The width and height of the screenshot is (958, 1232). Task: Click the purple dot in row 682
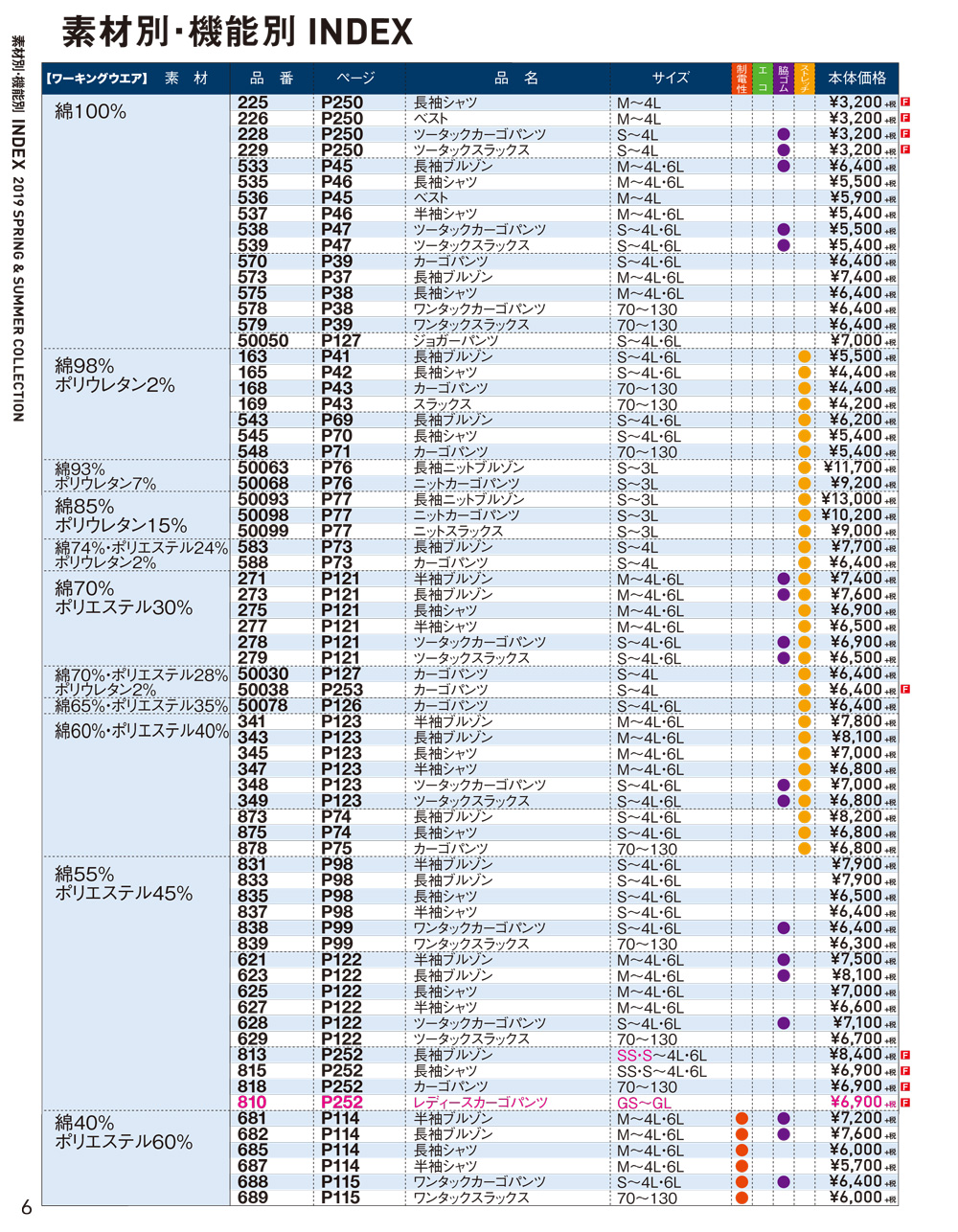[x=784, y=1134]
